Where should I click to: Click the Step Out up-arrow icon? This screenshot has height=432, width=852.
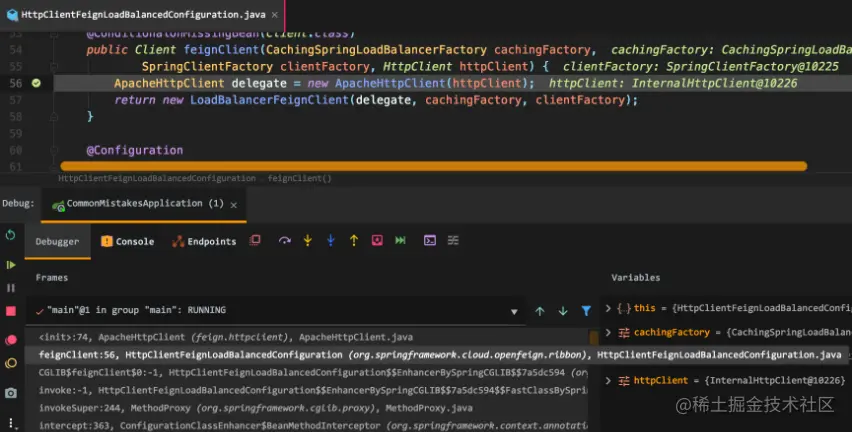coord(354,240)
